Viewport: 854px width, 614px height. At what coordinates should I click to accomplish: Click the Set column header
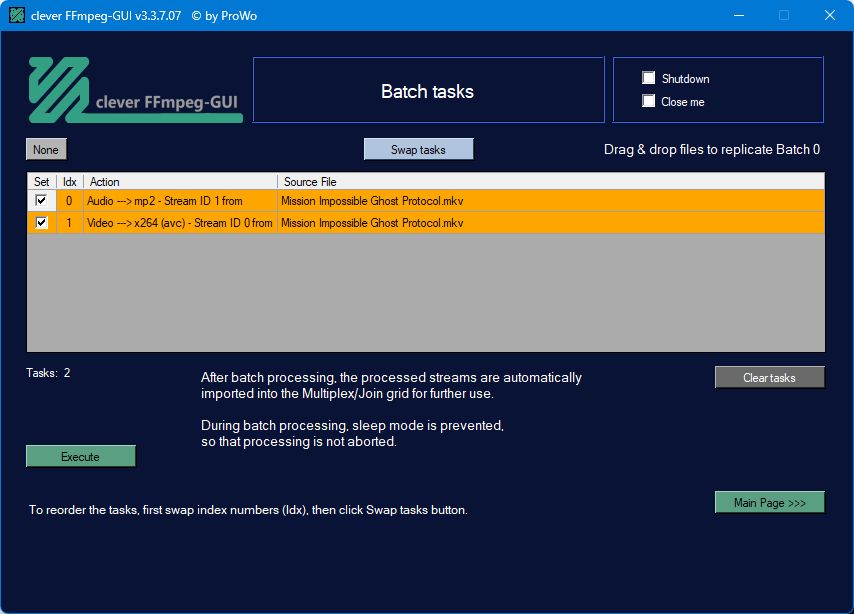(42, 181)
